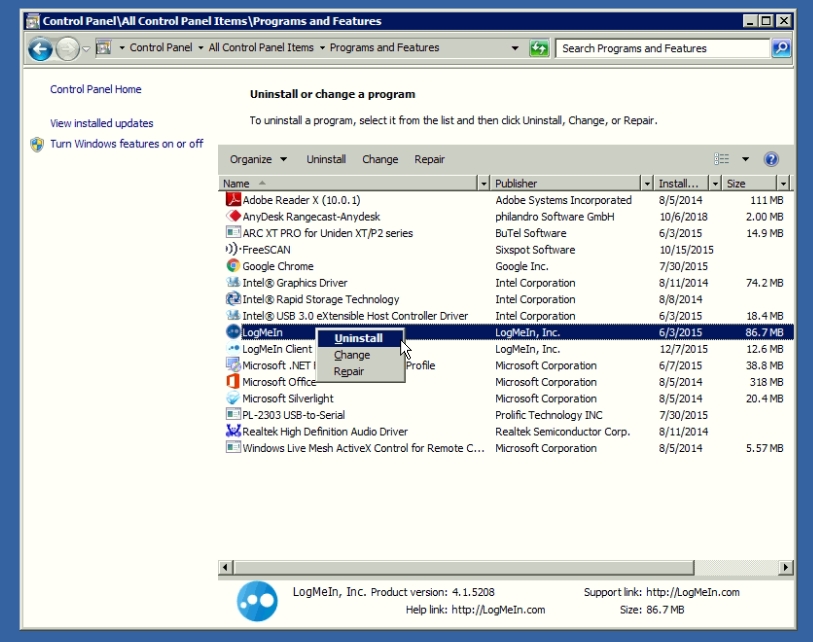The height and width of the screenshot is (642, 813).
Task: Click Uninstall in the toolbar
Action: click(326, 159)
